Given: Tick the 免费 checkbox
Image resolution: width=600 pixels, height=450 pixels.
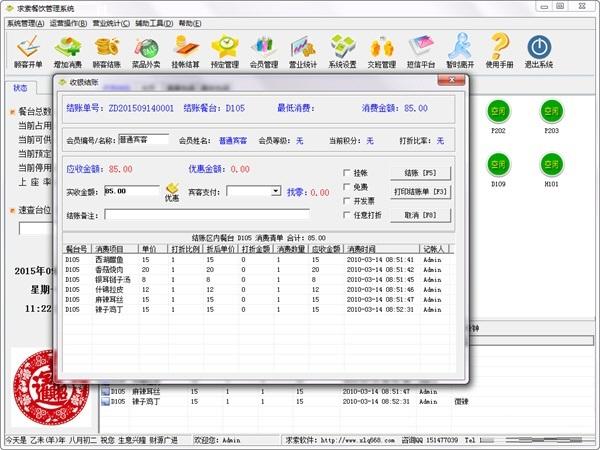Looking at the screenshot, I should pos(347,187).
